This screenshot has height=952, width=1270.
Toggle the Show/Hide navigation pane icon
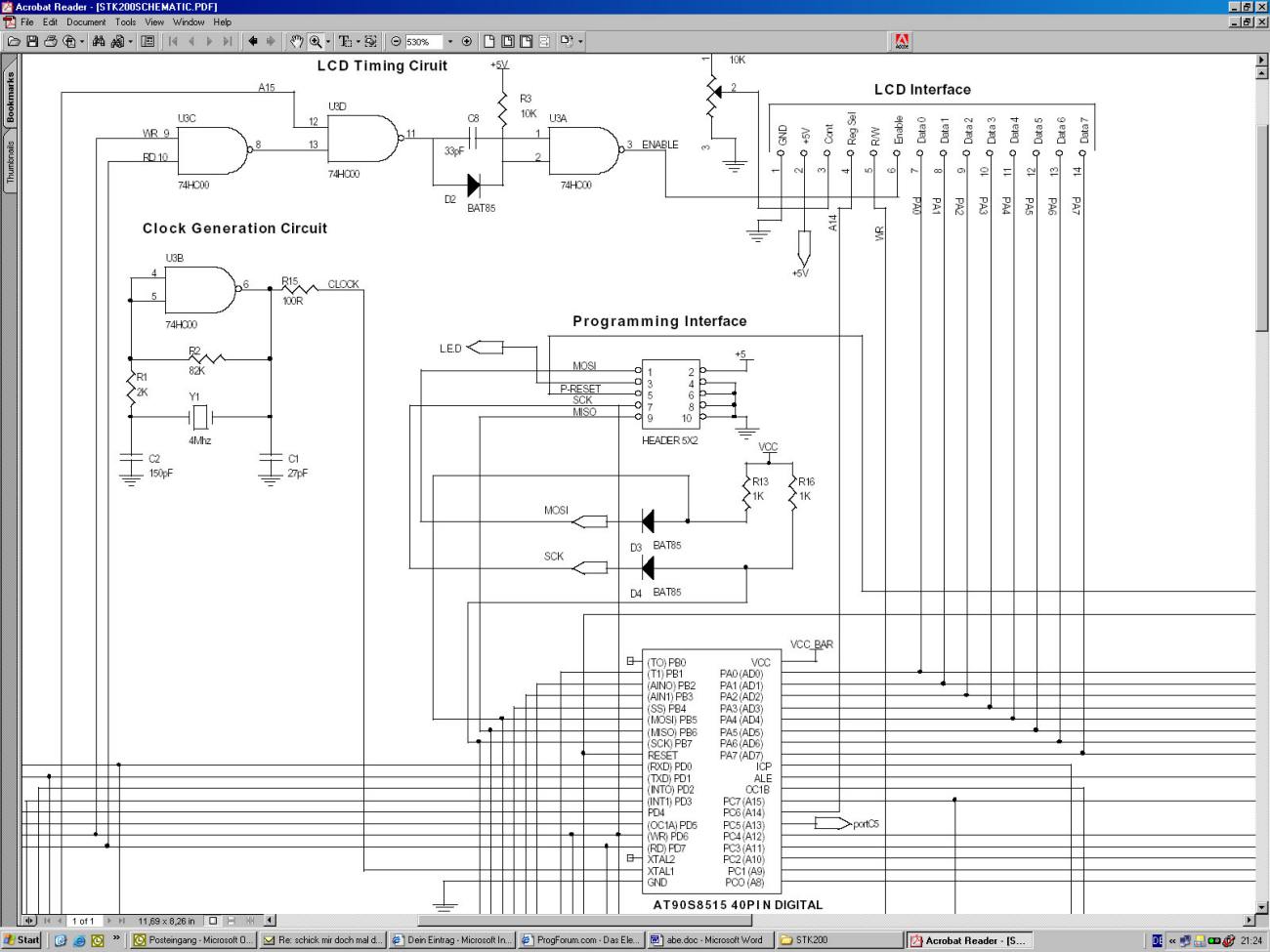point(148,41)
